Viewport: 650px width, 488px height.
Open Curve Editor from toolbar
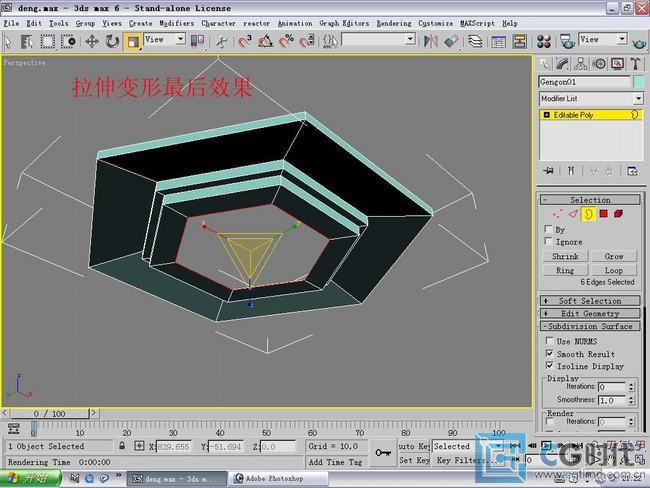(499, 41)
